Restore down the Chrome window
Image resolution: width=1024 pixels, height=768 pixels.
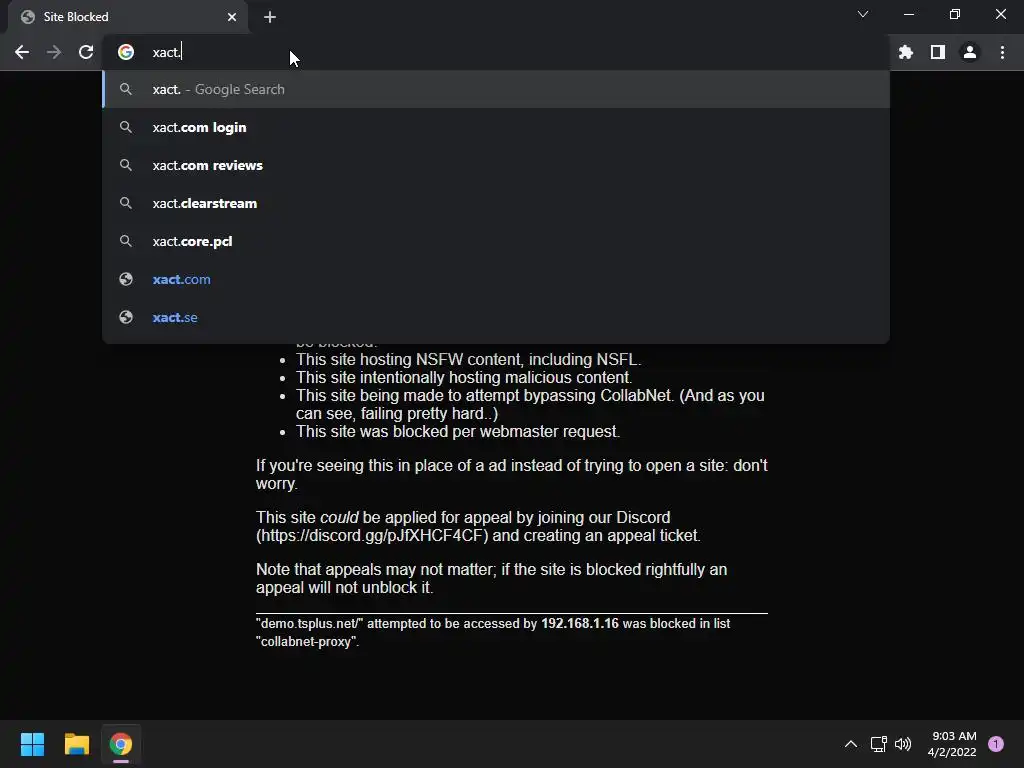[x=955, y=14]
